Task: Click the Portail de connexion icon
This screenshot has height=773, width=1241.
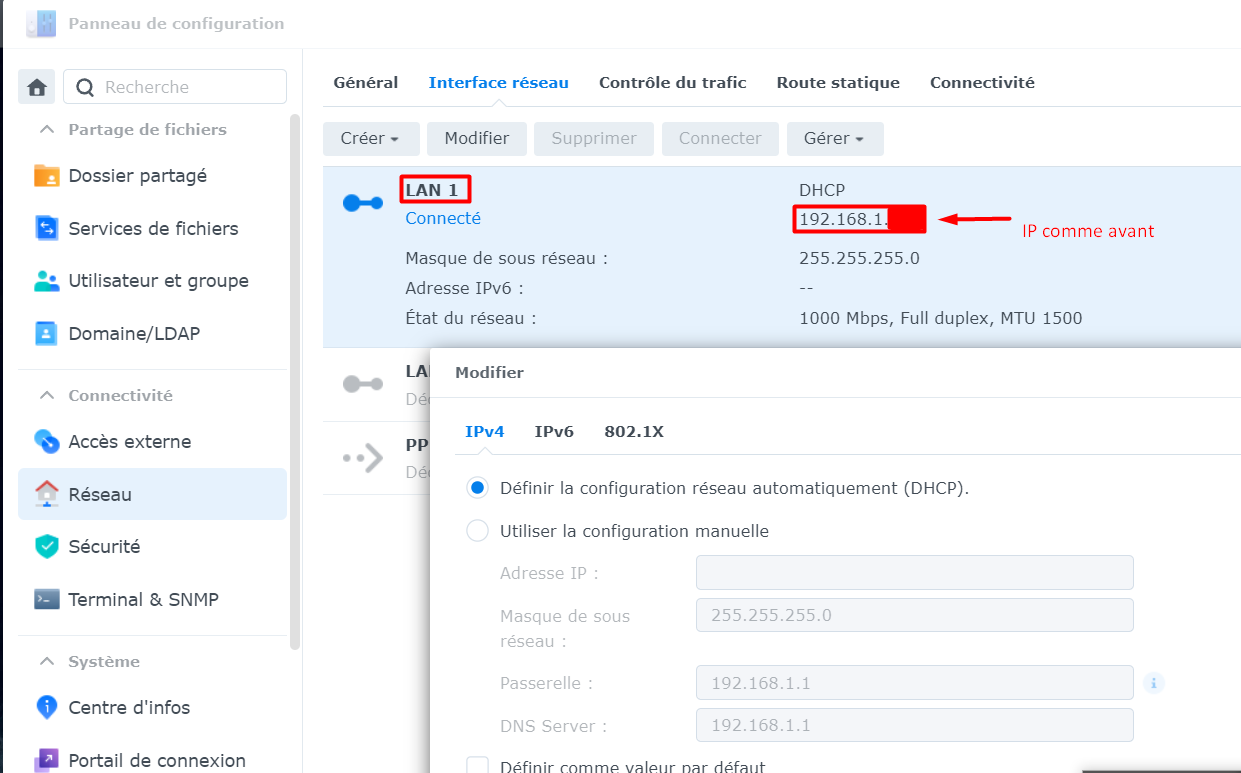Action: point(47,760)
